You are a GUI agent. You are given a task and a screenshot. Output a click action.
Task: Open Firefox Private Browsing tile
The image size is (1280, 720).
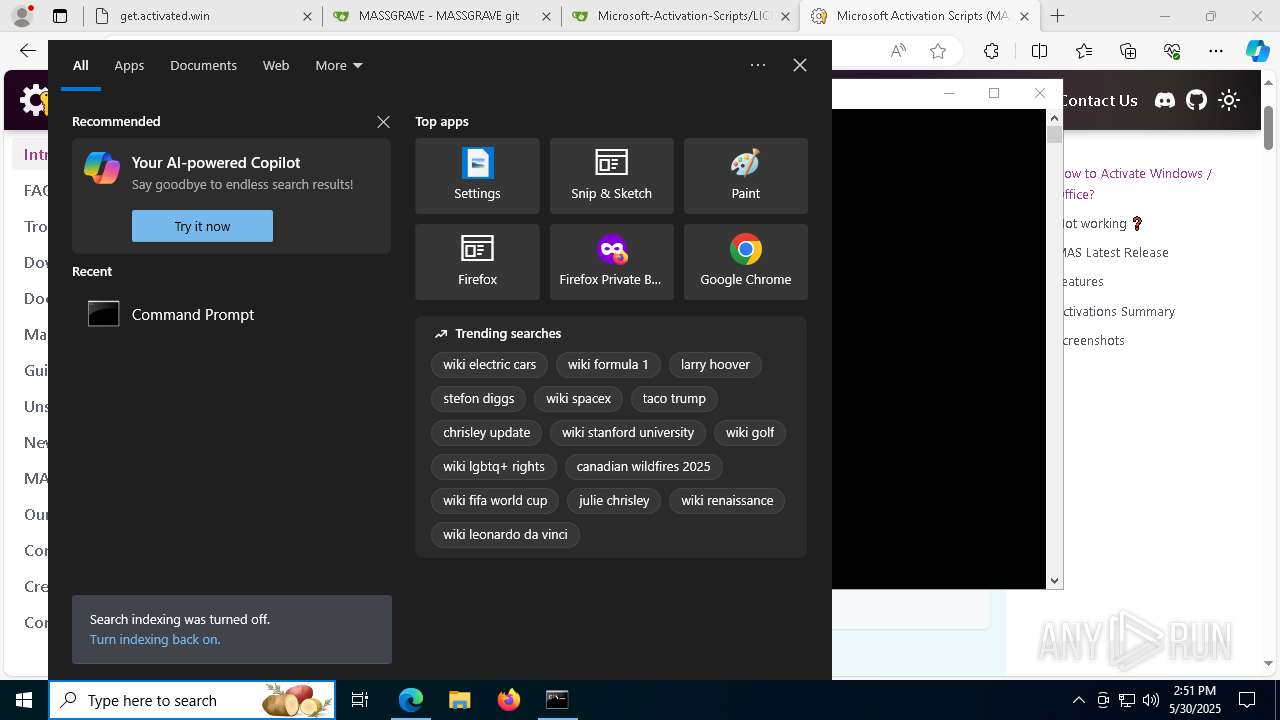click(x=611, y=262)
